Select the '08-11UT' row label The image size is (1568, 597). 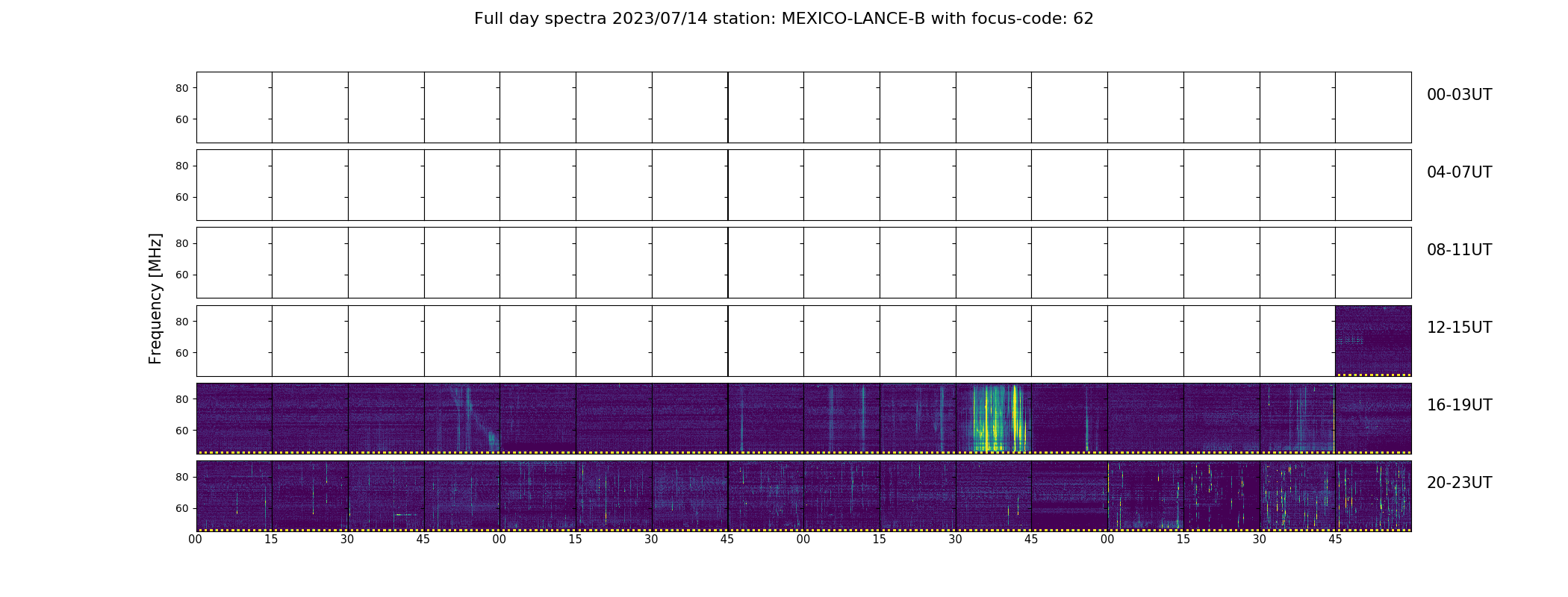1459,250
